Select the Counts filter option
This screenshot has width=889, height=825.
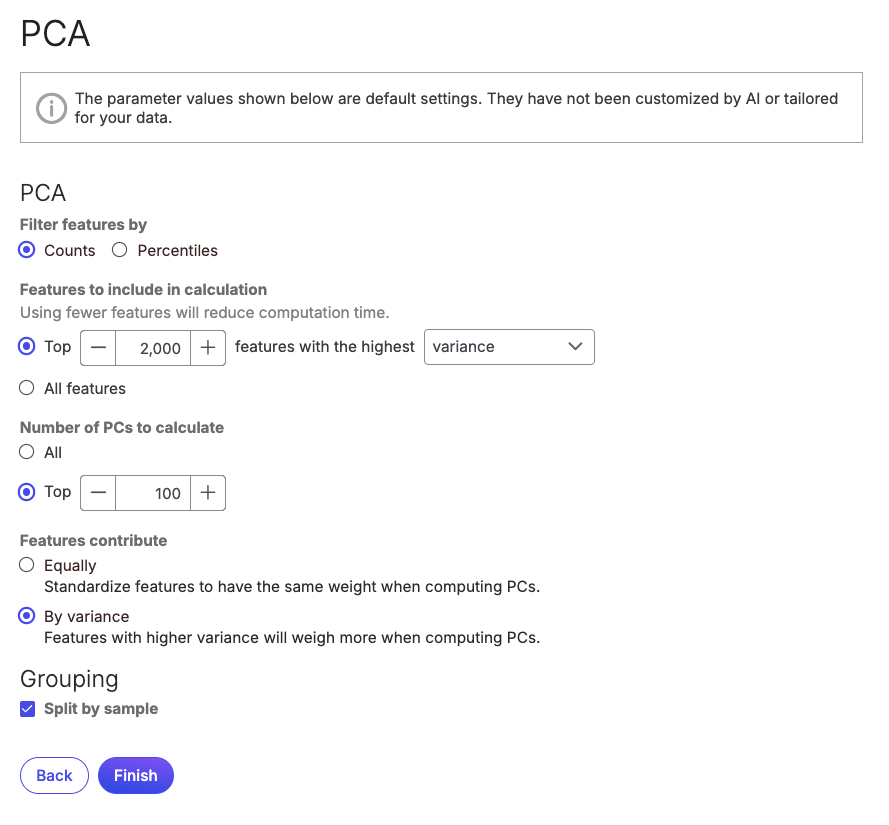(x=28, y=250)
